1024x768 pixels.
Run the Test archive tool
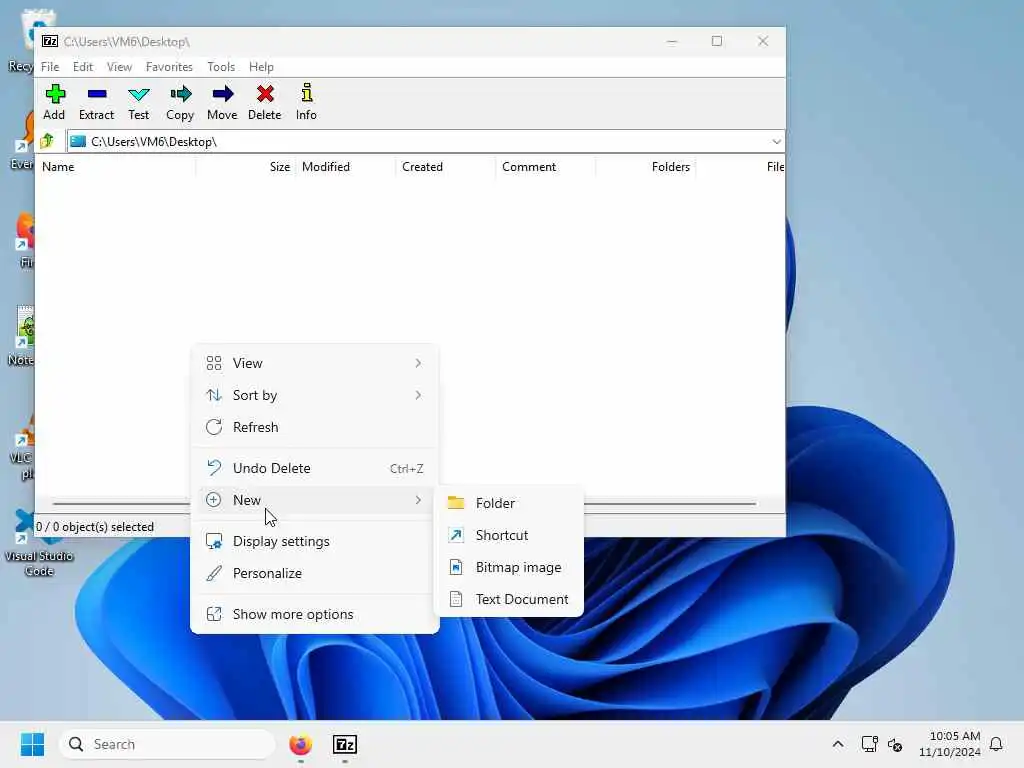tap(138, 103)
